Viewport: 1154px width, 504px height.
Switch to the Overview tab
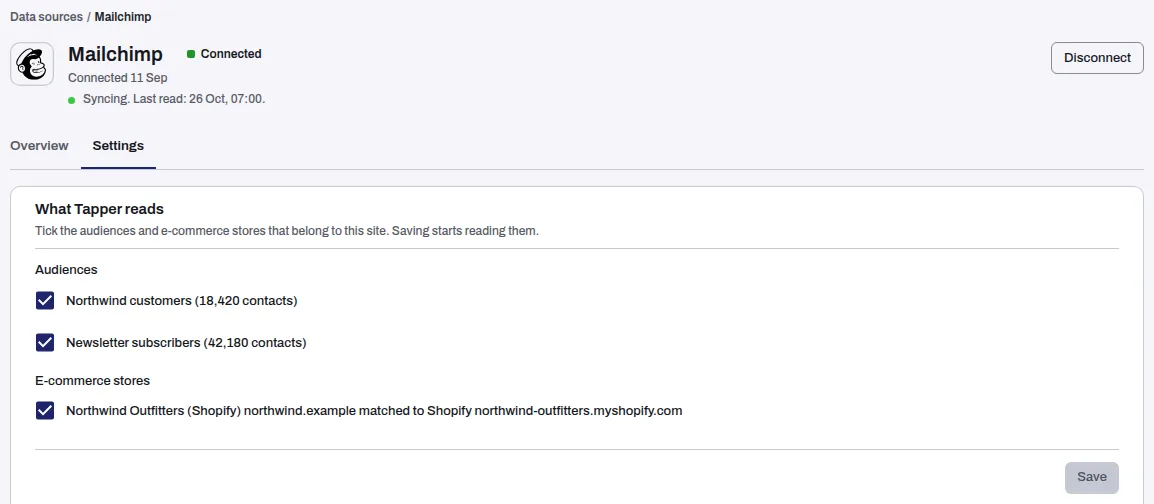(39, 146)
